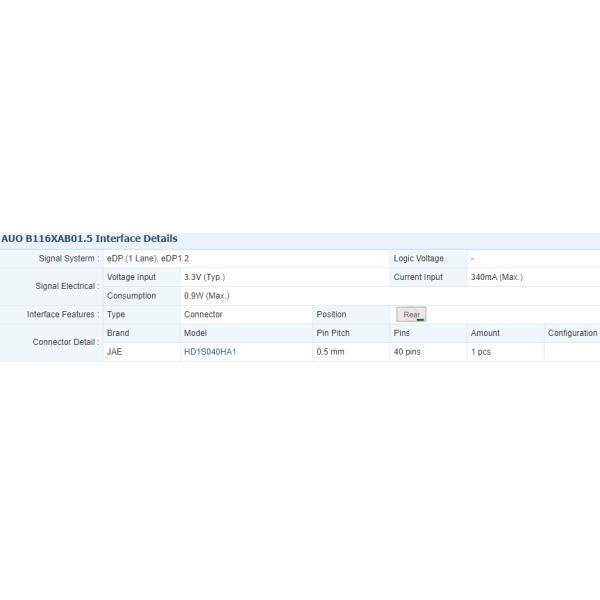Viewport: 600px width, 600px height.
Task: Click the Configuration column header
Action: click(572, 333)
